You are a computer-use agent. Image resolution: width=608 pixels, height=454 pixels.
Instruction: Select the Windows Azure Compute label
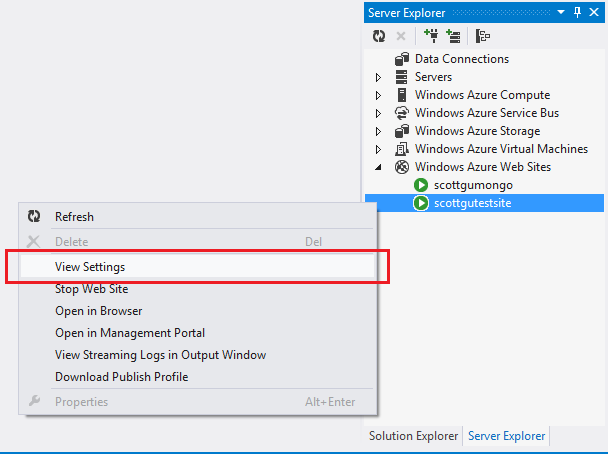[482, 95]
